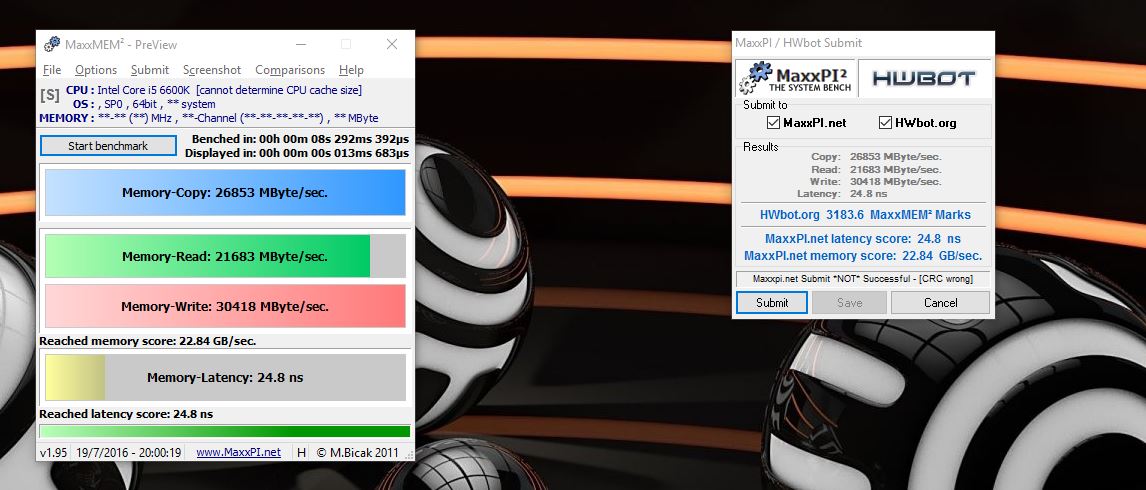Click 'Write: 30418 MByte/sec.' in Results
Image resolution: width=1146 pixels, height=490 pixels.
tap(876, 181)
